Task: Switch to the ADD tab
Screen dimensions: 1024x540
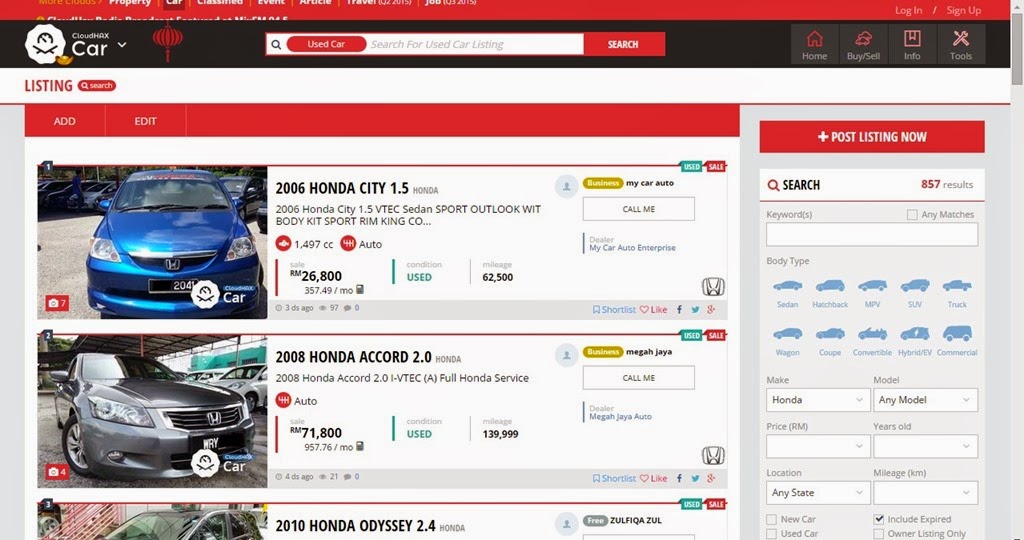Action: point(65,121)
